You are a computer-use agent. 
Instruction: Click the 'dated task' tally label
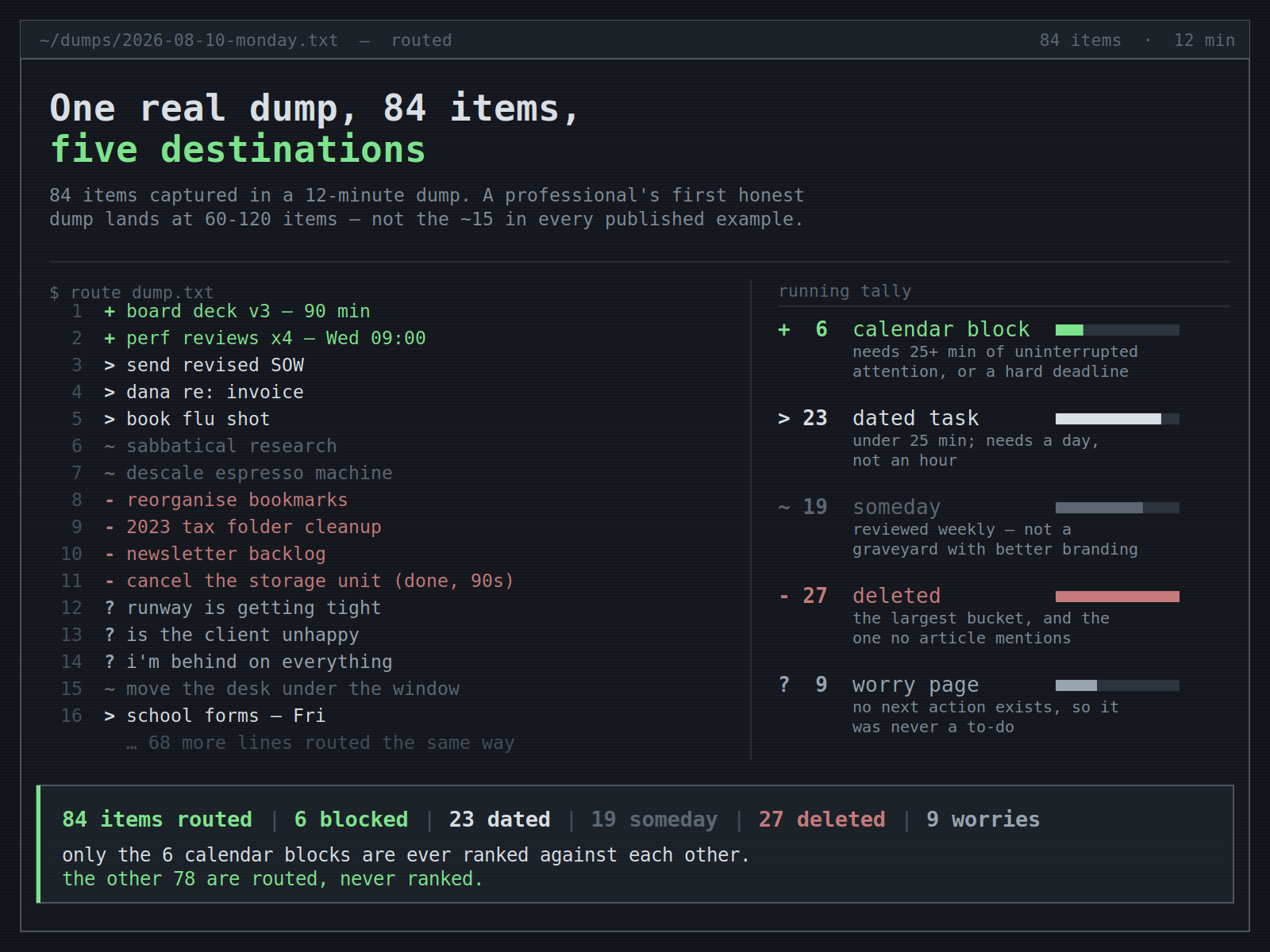(x=916, y=418)
